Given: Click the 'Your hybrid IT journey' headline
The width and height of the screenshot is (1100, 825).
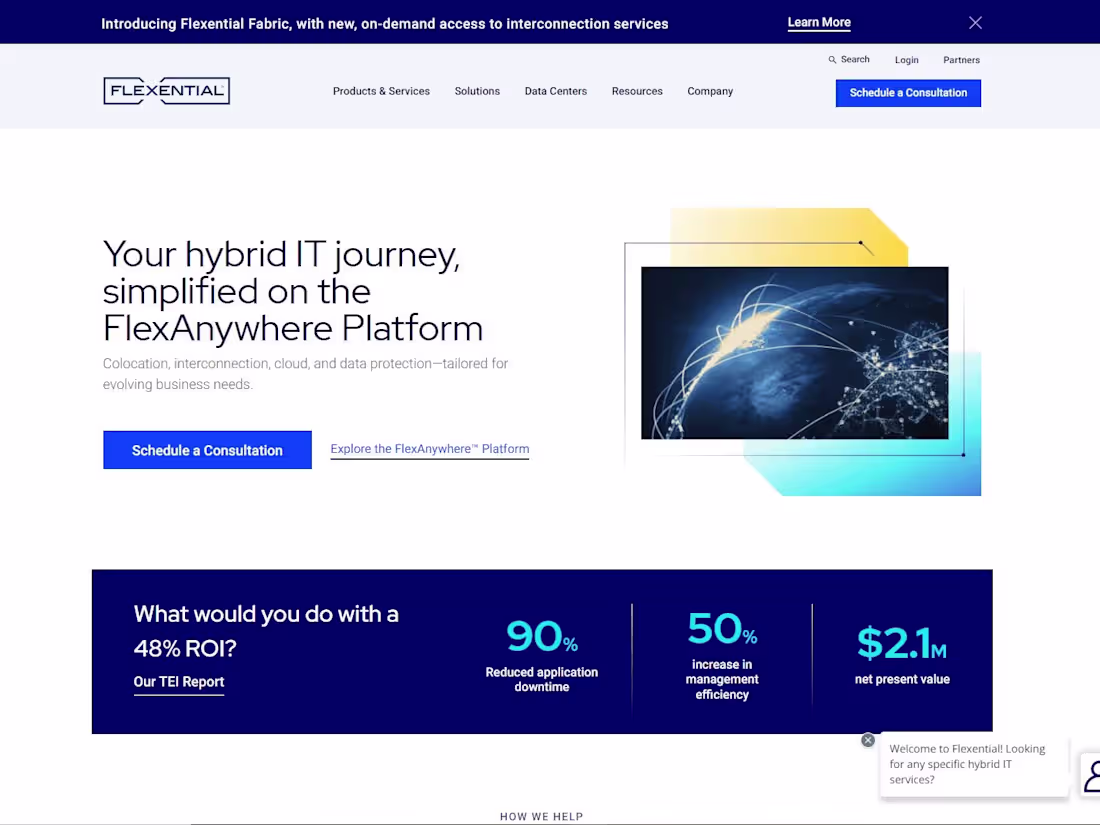Looking at the screenshot, I should pos(293,291).
